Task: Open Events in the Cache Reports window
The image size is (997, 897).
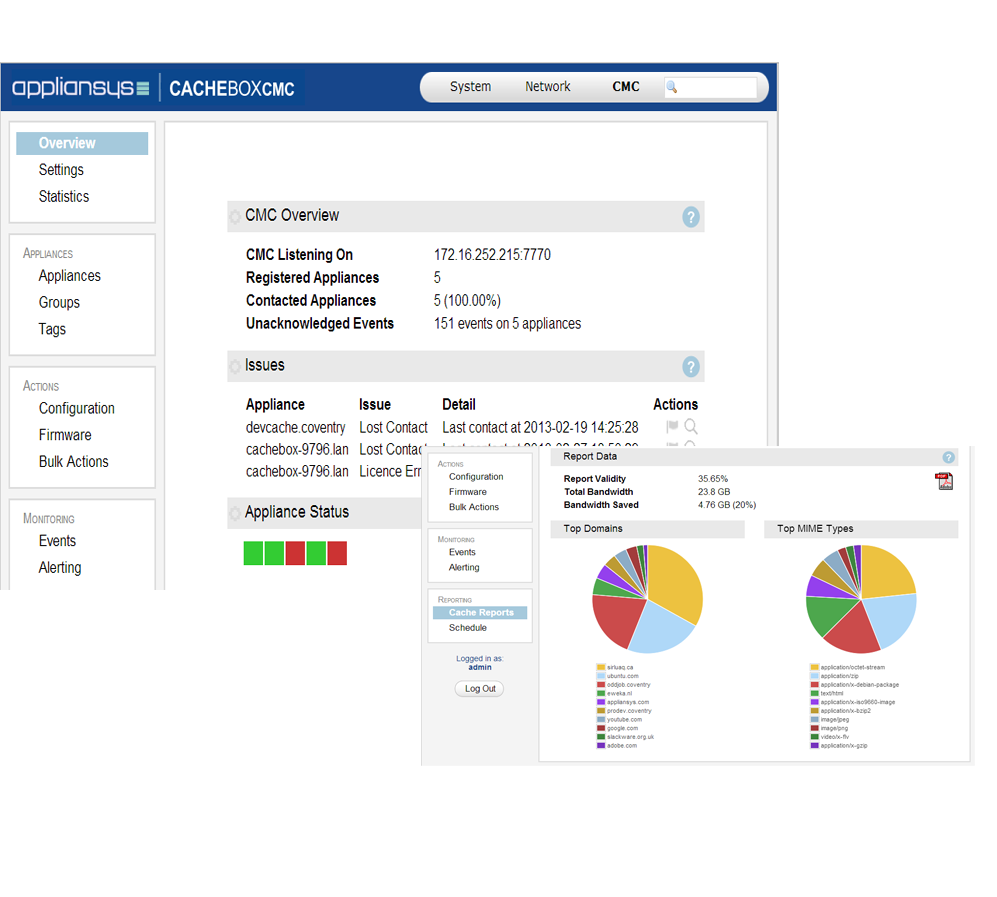Action: coord(462,552)
